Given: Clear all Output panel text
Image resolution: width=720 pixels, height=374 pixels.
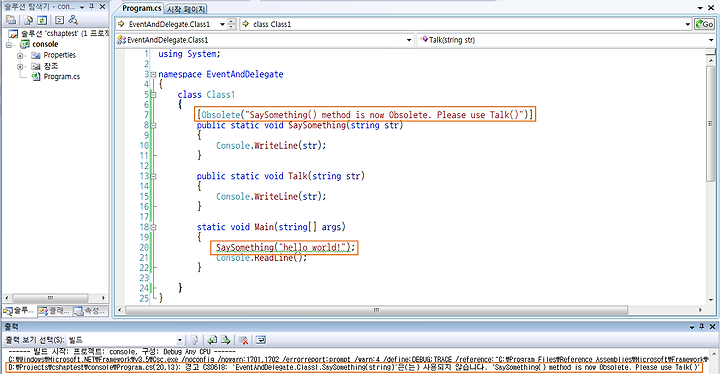Looking at the screenshot, I should [244, 340].
